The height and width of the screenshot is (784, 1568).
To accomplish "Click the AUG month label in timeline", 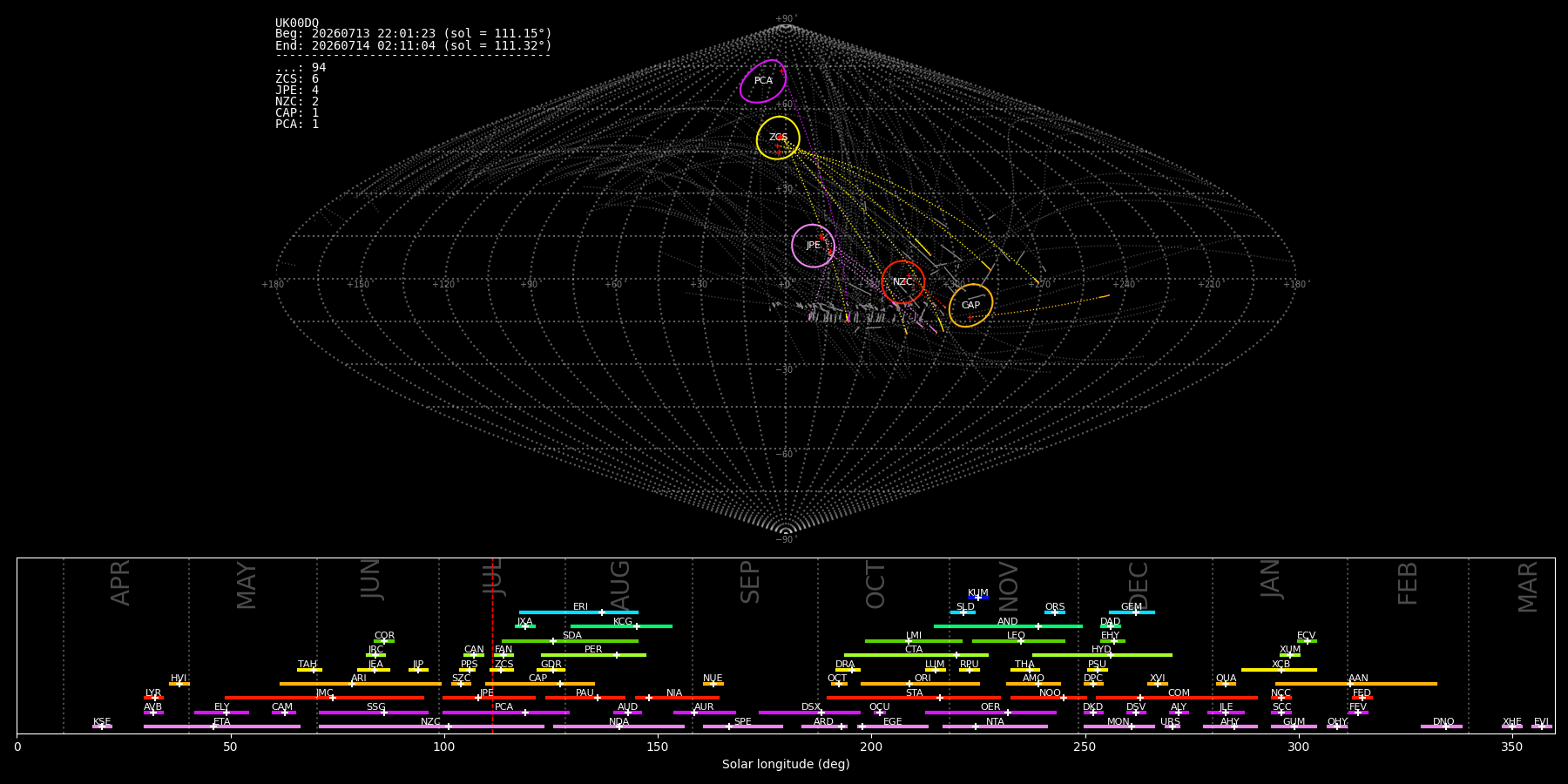I will click(619, 584).
